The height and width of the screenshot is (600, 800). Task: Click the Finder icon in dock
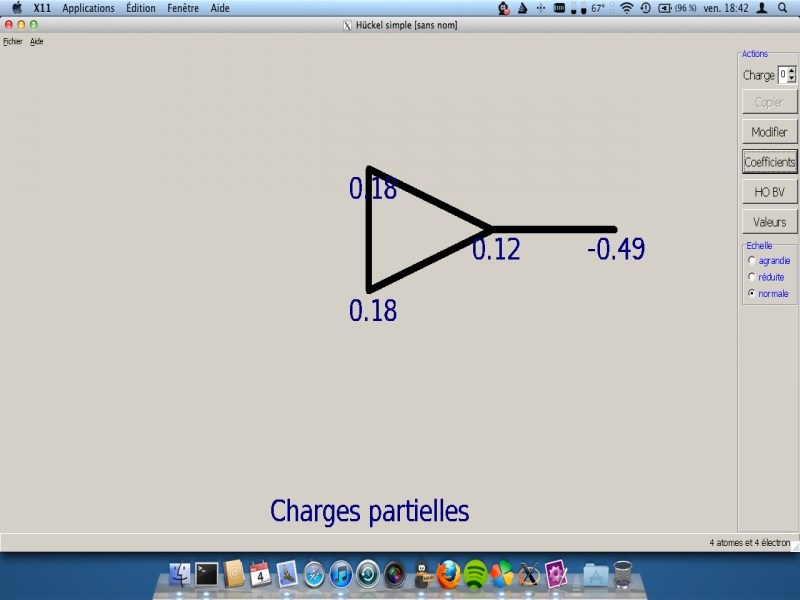click(x=180, y=574)
